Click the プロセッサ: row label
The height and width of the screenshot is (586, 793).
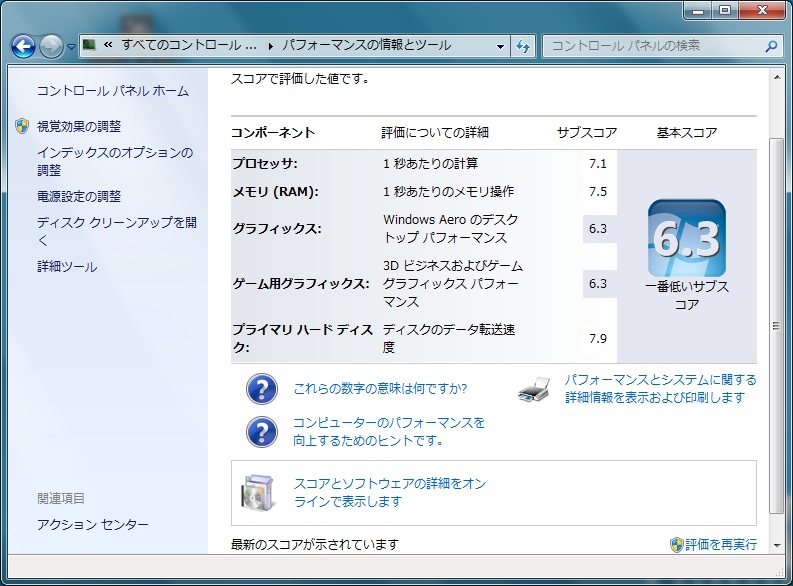pos(265,163)
